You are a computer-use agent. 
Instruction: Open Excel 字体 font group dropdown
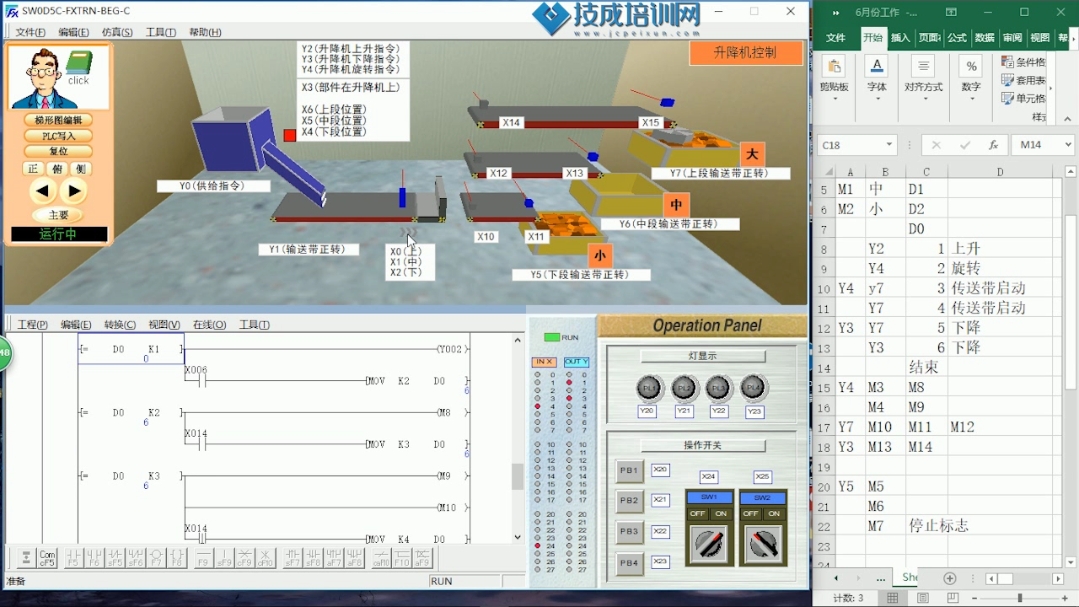(877, 100)
